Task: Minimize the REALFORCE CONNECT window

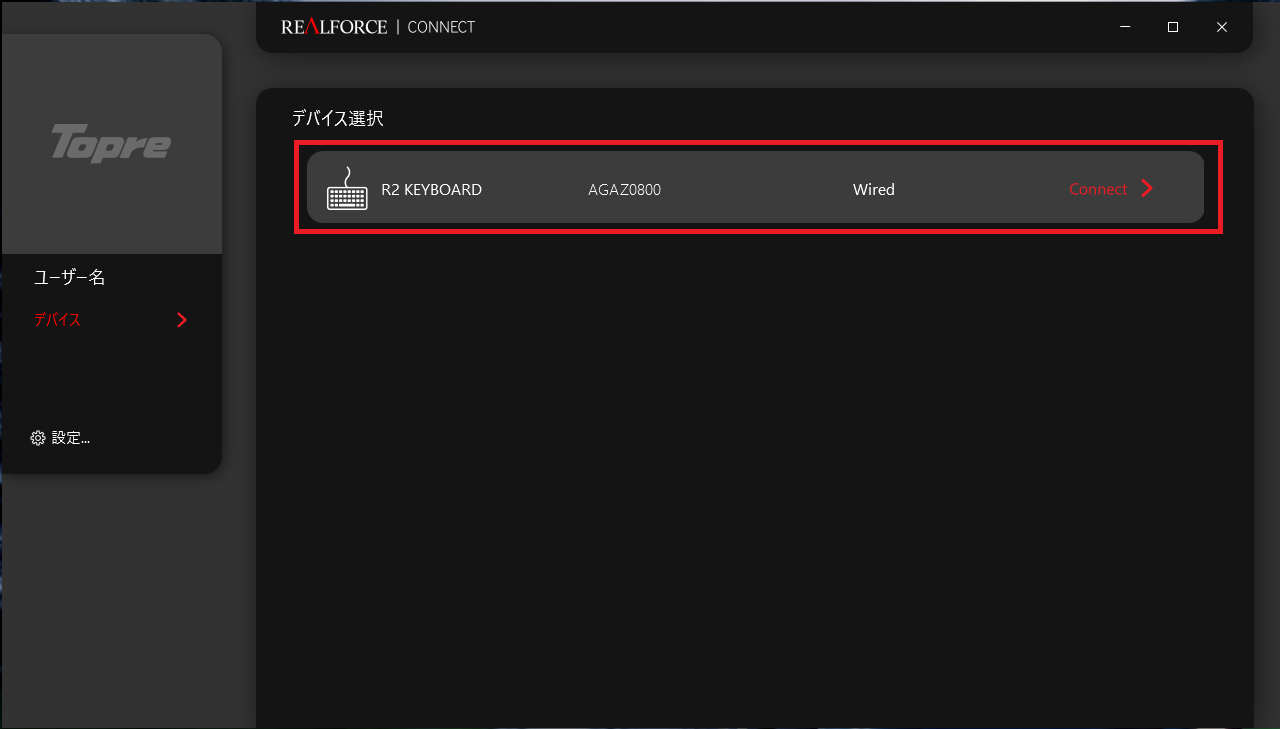Action: point(1125,27)
